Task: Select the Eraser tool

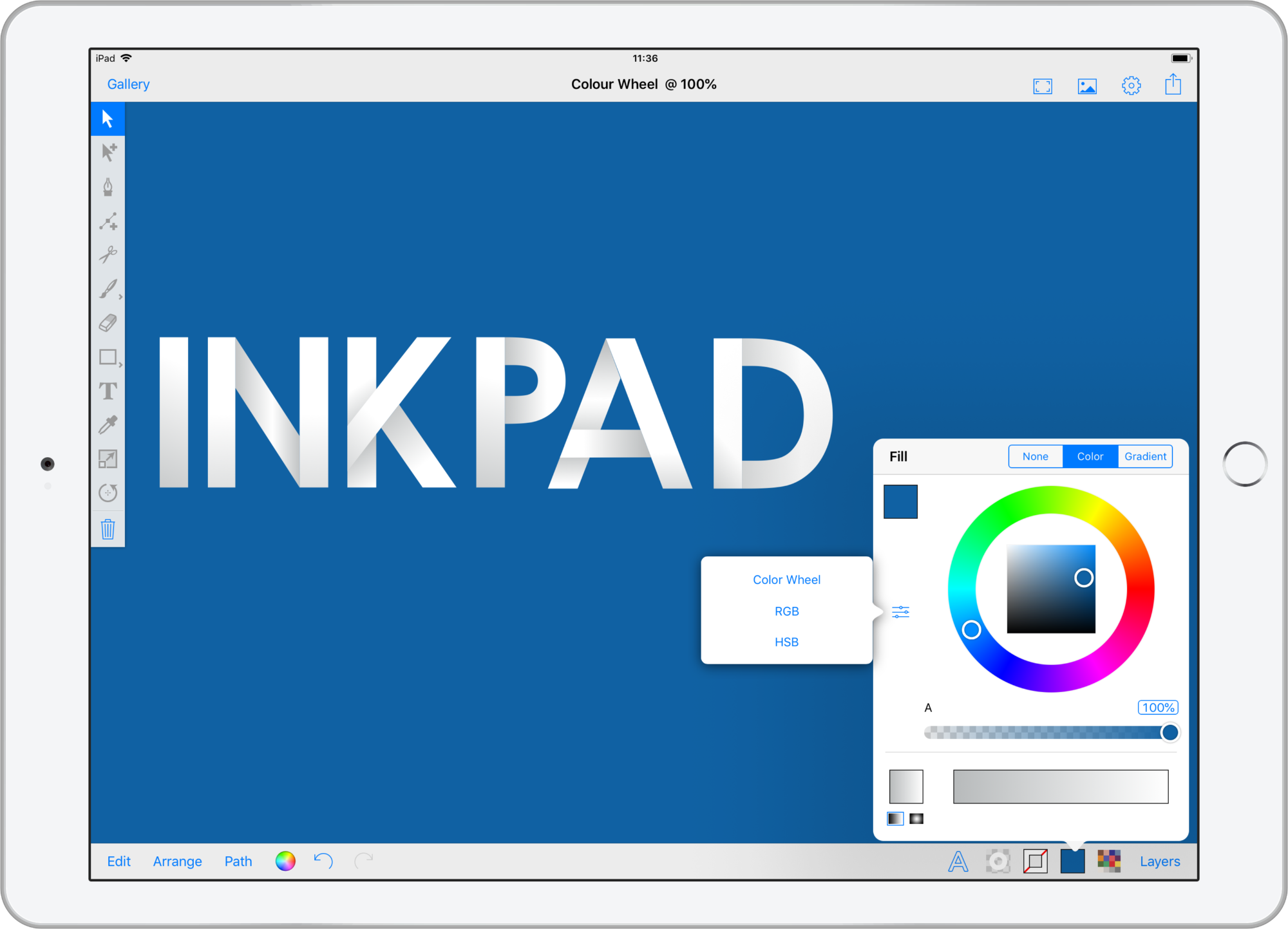Action: coord(108,323)
